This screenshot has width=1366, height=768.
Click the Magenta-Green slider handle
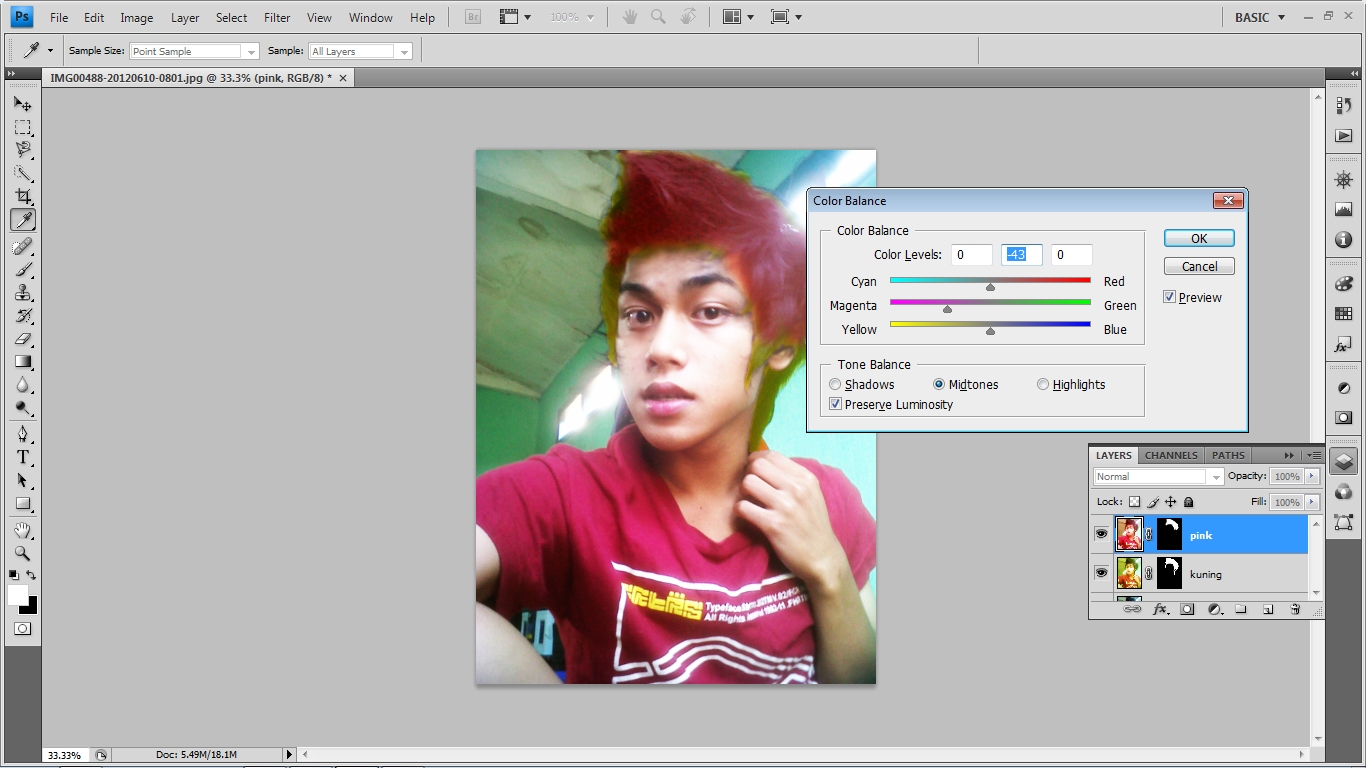(947, 309)
